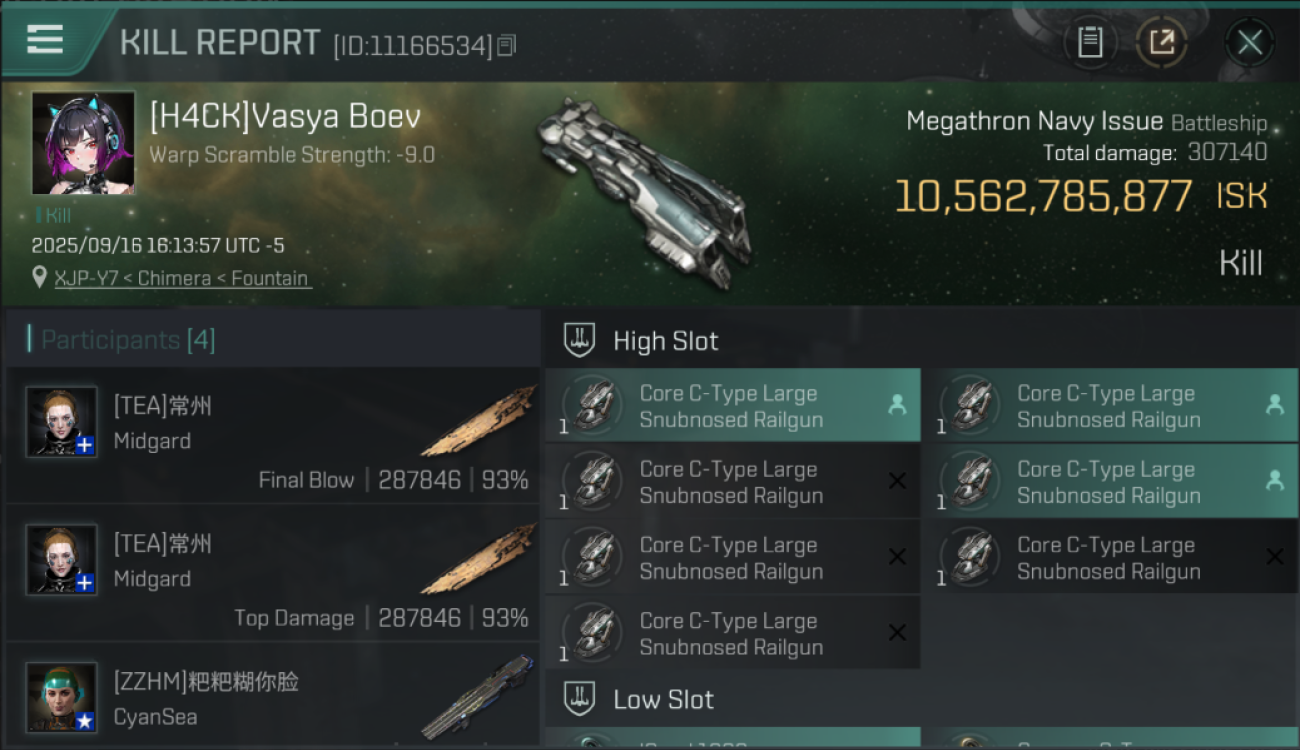Click destroyed X mark on bottom-left railgun
Screen dimensions: 1300x750
click(897, 632)
